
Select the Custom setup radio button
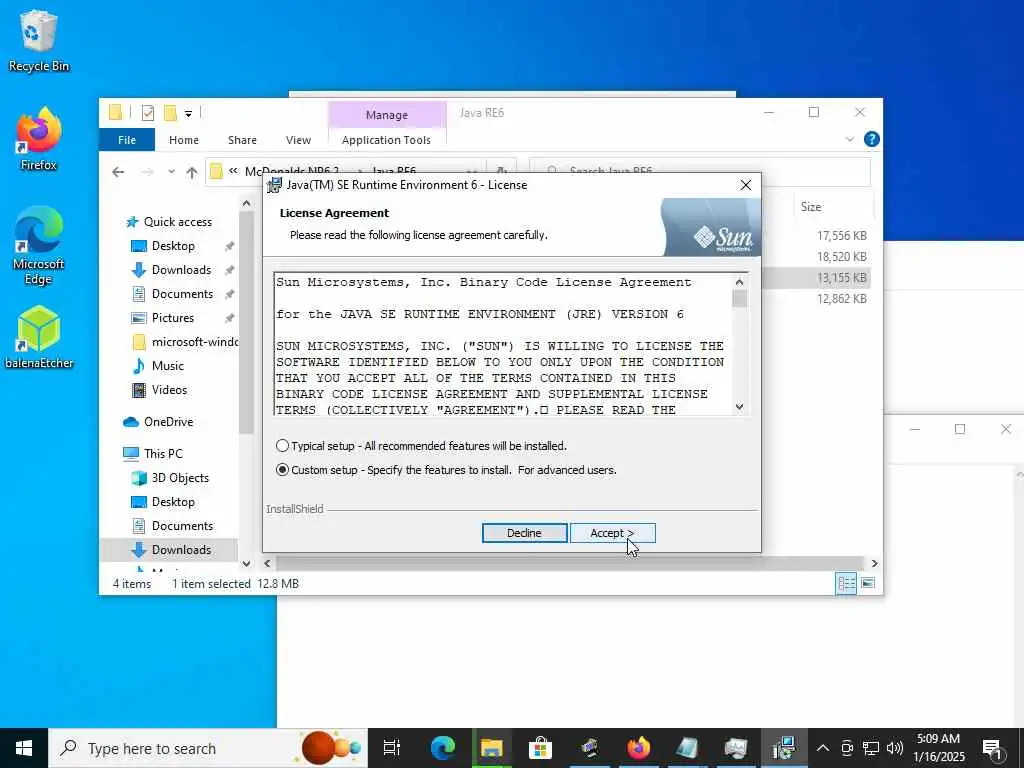[283, 470]
